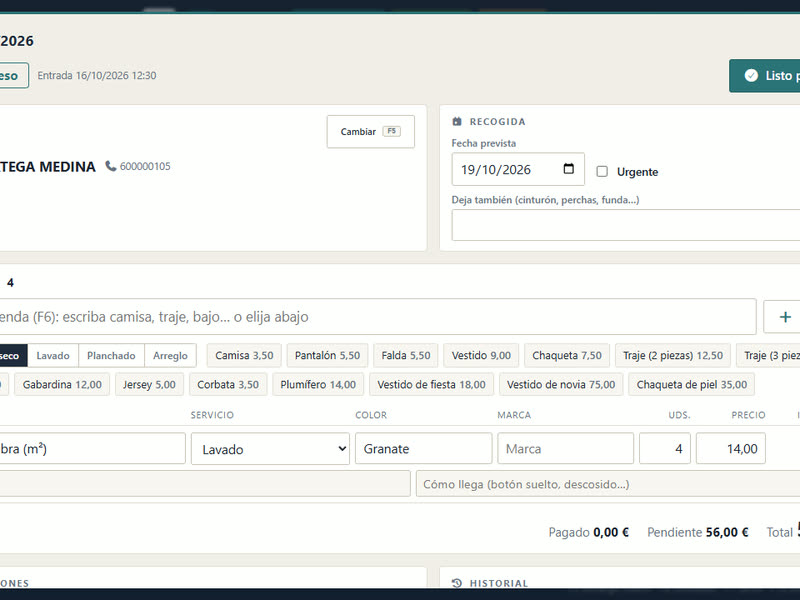Click the 'Pagado 0,00 €' amount
The height and width of the screenshot is (600, 800).
pos(589,532)
